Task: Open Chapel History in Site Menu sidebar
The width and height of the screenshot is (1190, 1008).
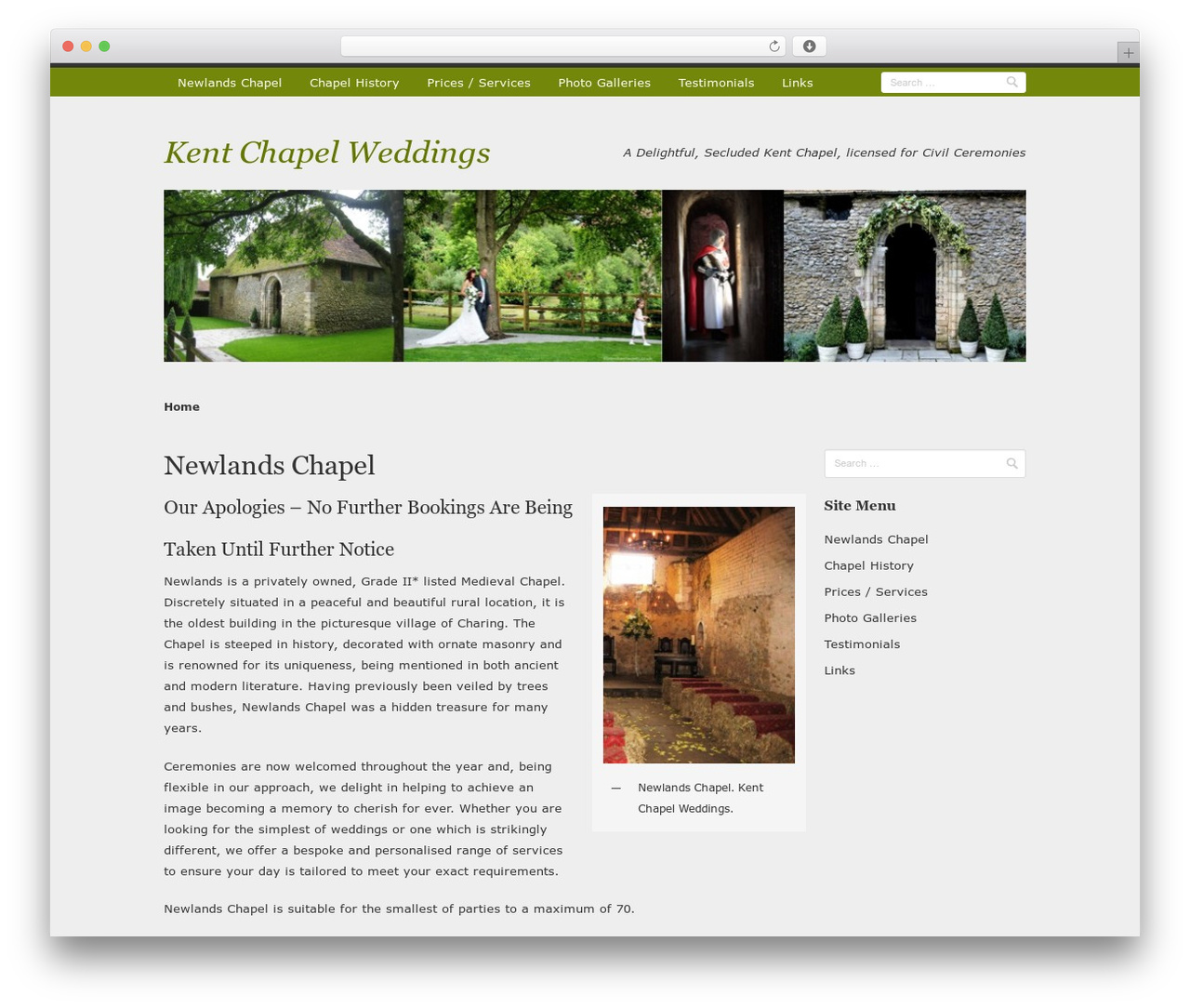Action: click(x=868, y=565)
